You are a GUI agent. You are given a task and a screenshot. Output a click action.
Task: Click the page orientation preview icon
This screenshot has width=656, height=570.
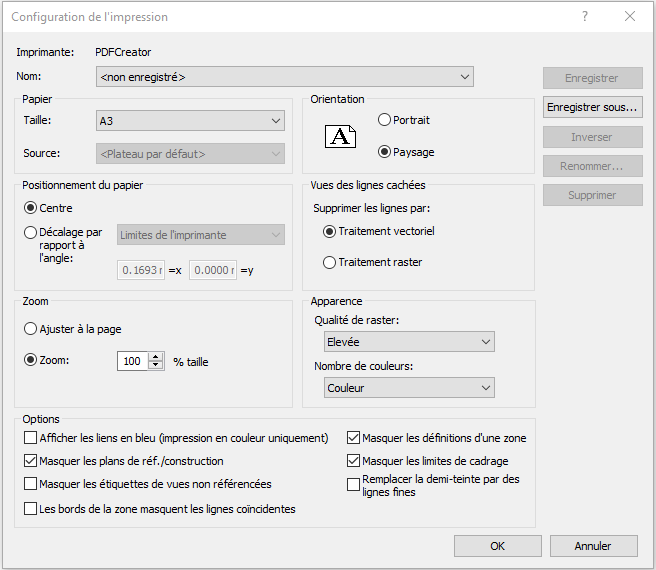coord(342,137)
